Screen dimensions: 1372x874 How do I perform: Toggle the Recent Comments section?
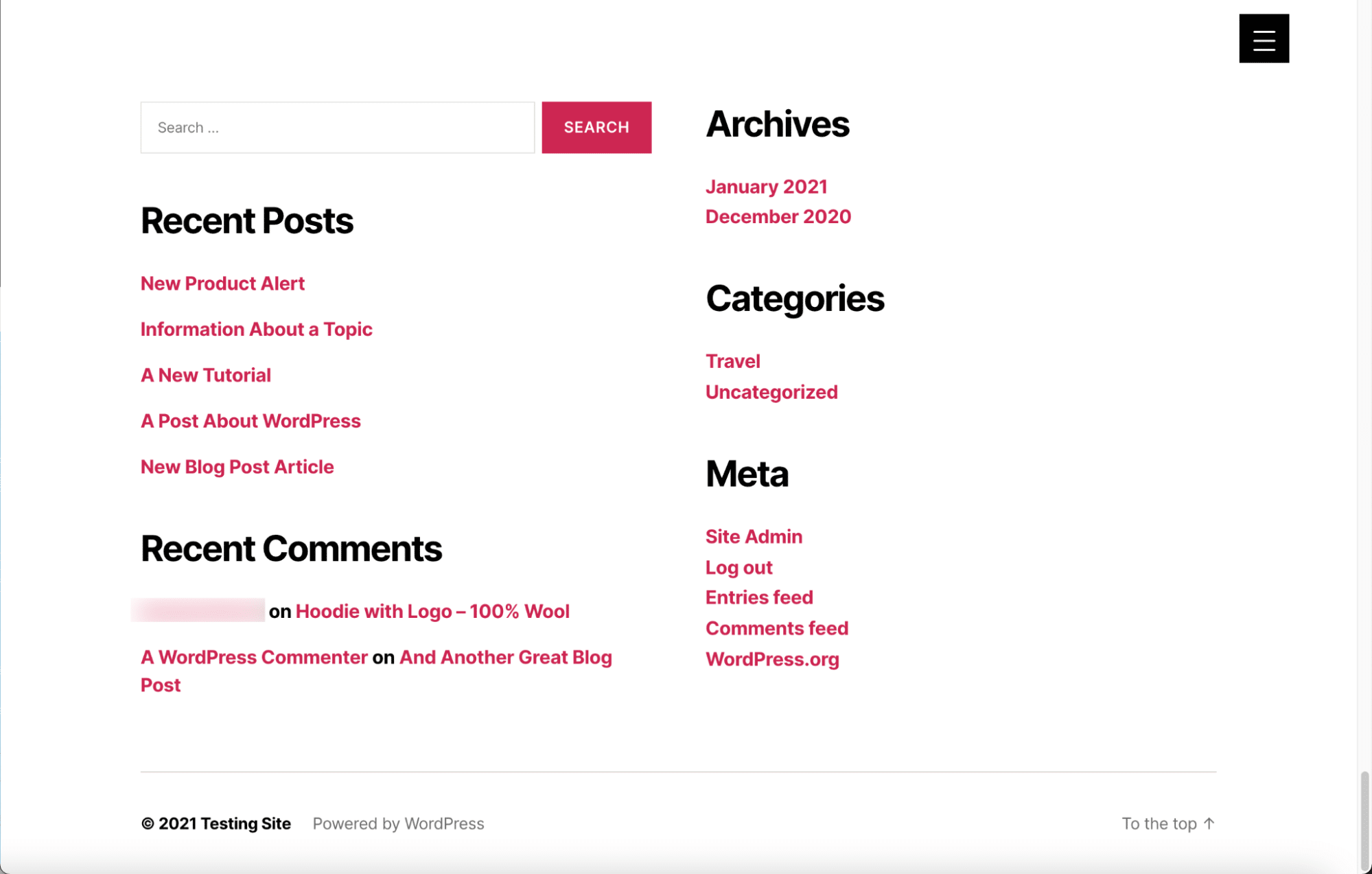[x=291, y=548]
